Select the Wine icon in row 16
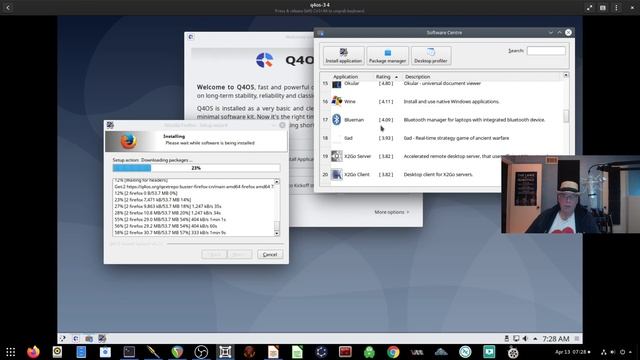Viewport: 640px width, 360px height. click(336, 101)
